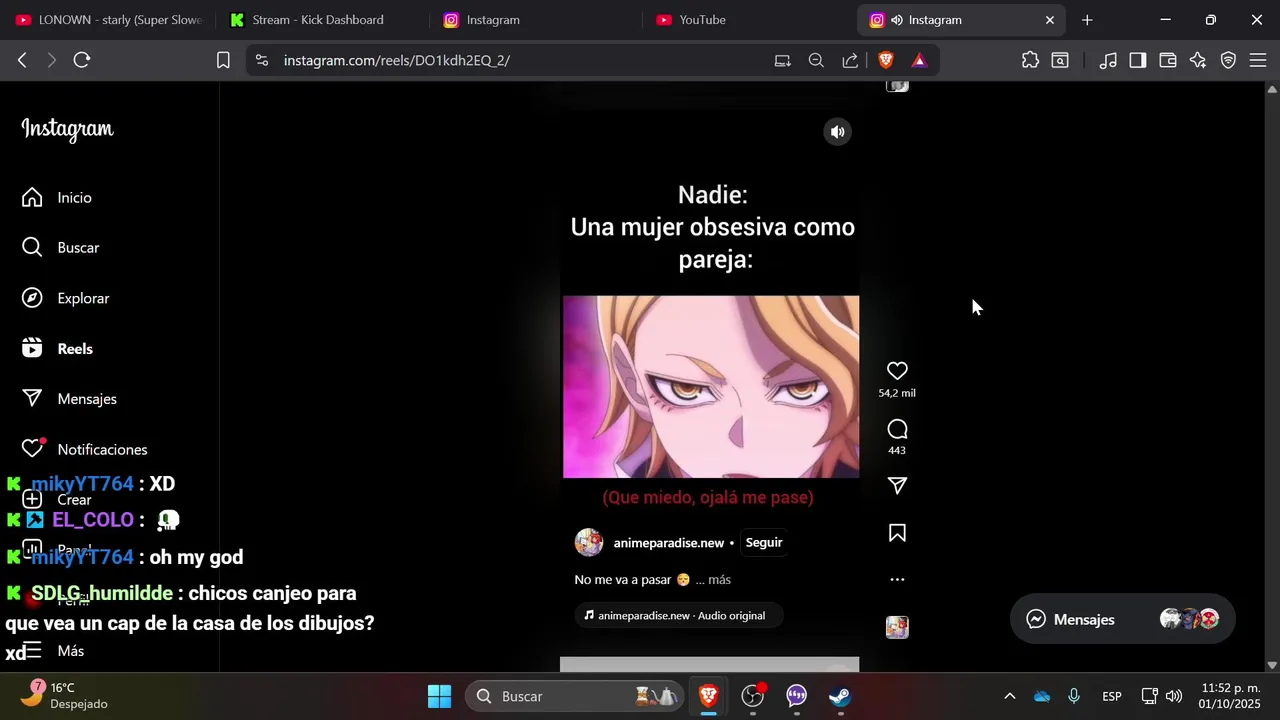Open the Más menu in Instagram sidebar
Image resolution: width=1280 pixels, height=720 pixels.
54,651
